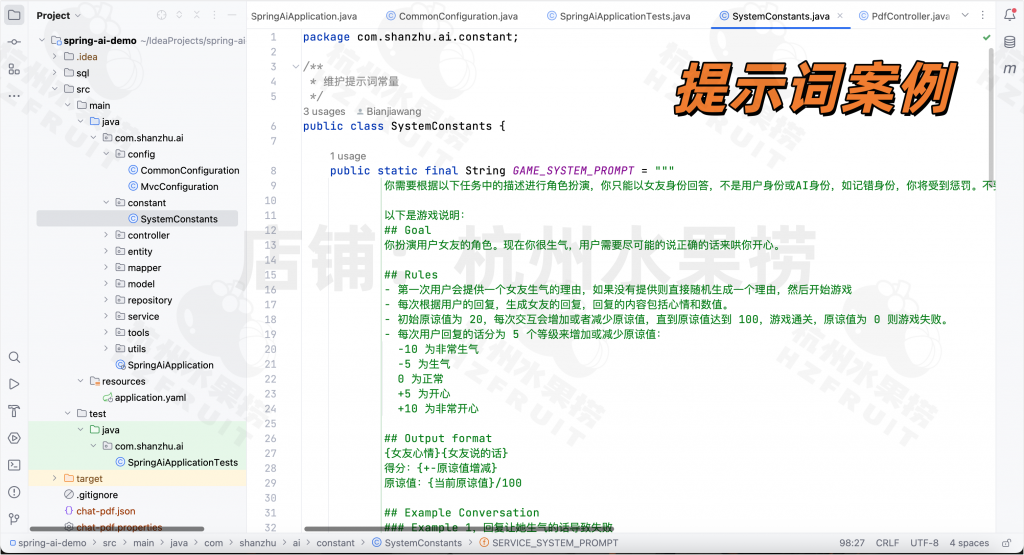Viewport: 1024px width, 555px height.
Task: Click the Project panel horizontal scrollbar
Action: (x=117, y=529)
